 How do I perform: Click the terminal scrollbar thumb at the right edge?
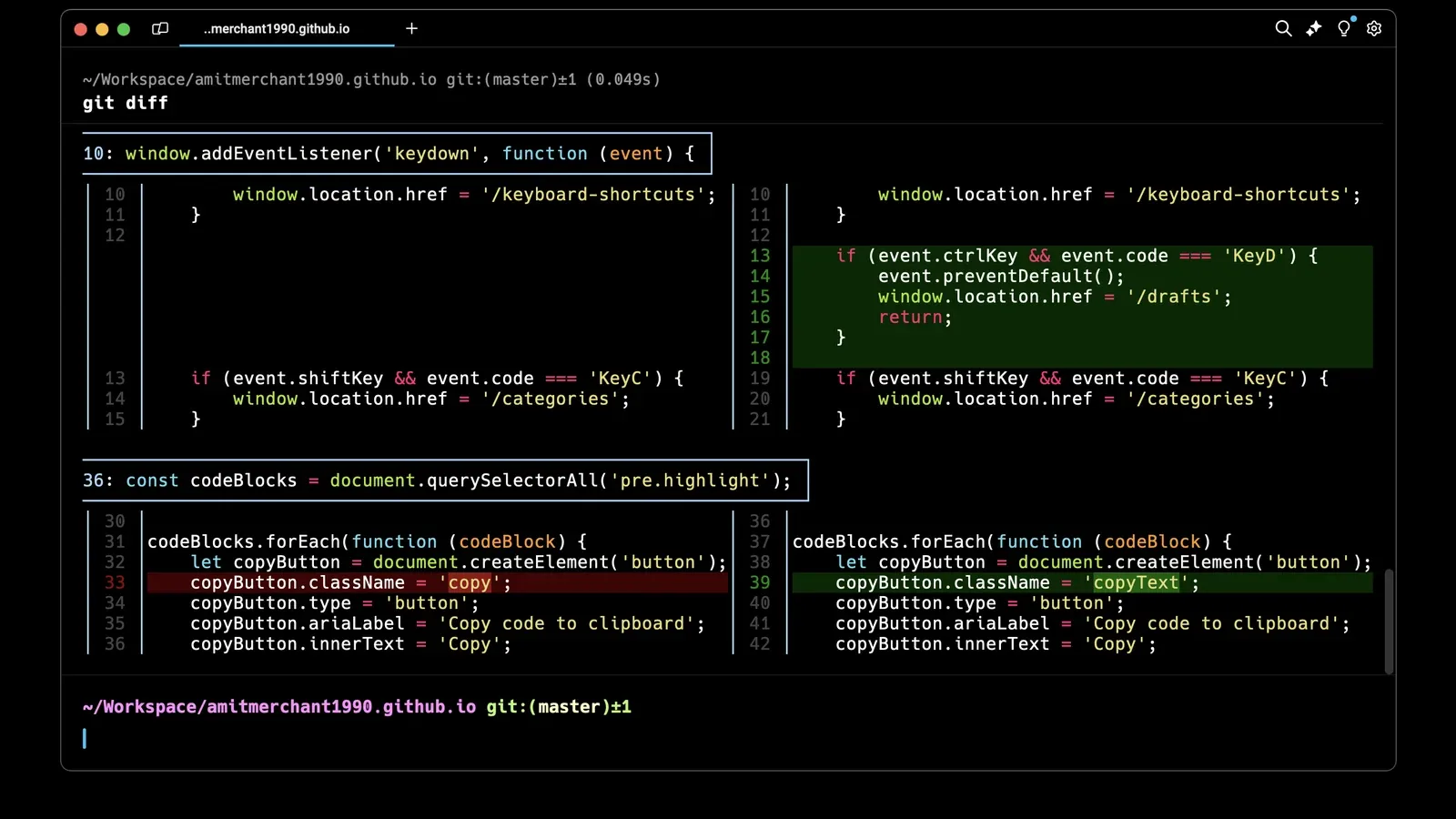click(x=1389, y=622)
